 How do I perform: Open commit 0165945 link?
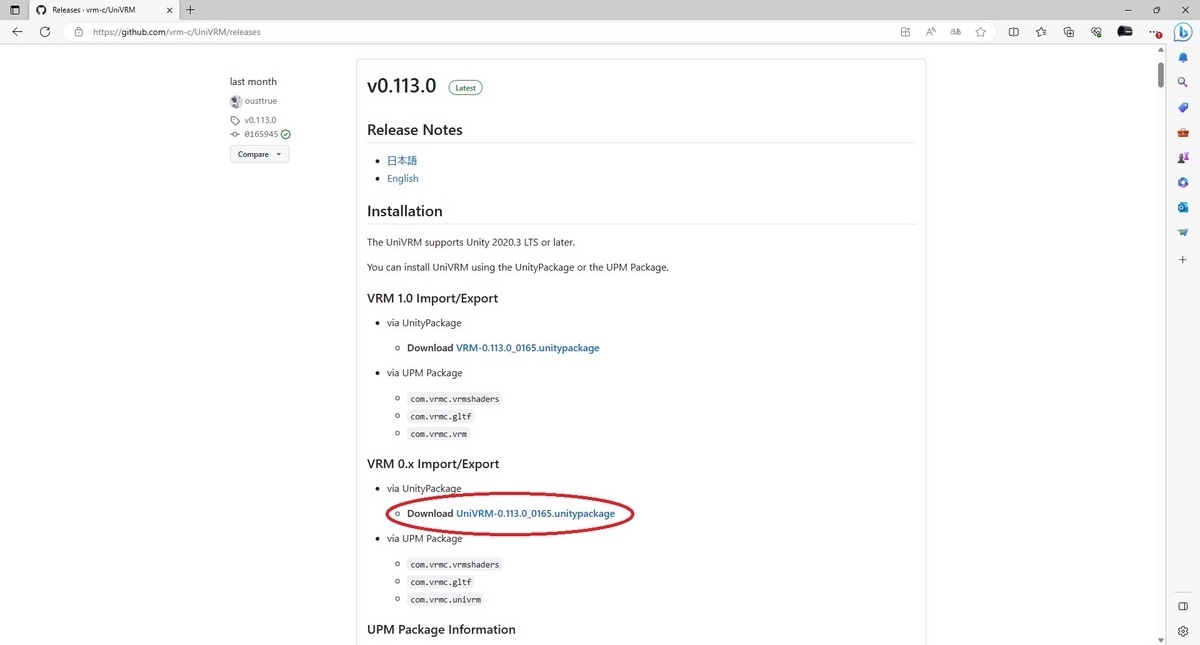point(261,134)
